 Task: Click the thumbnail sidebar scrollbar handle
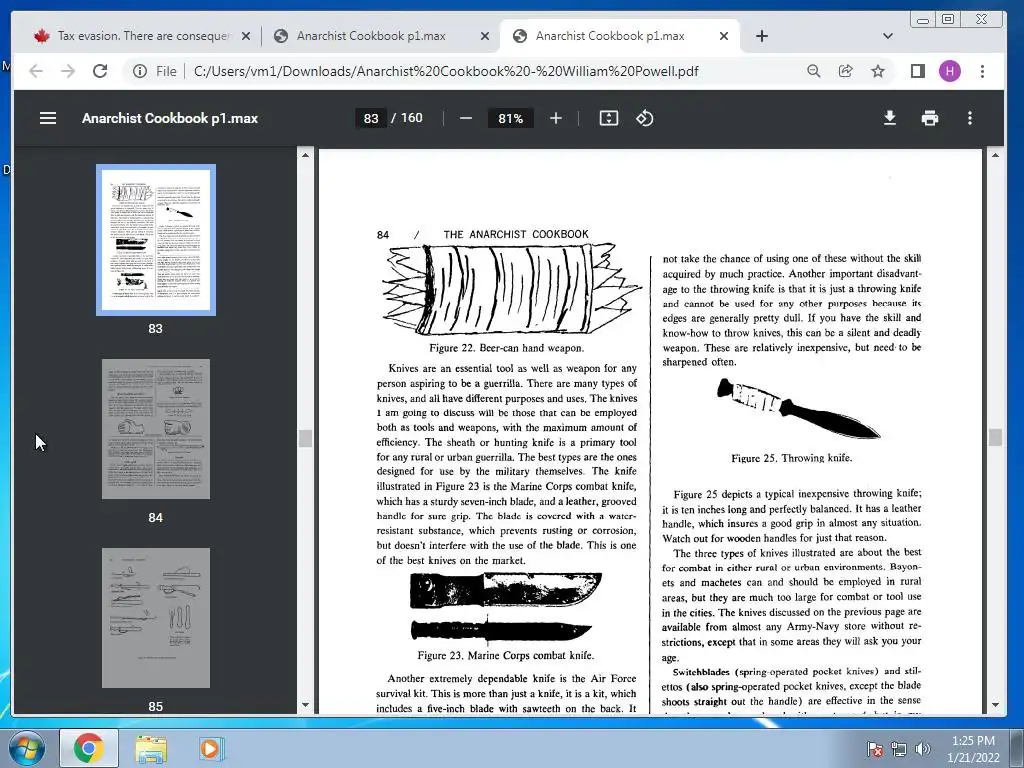click(x=305, y=438)
